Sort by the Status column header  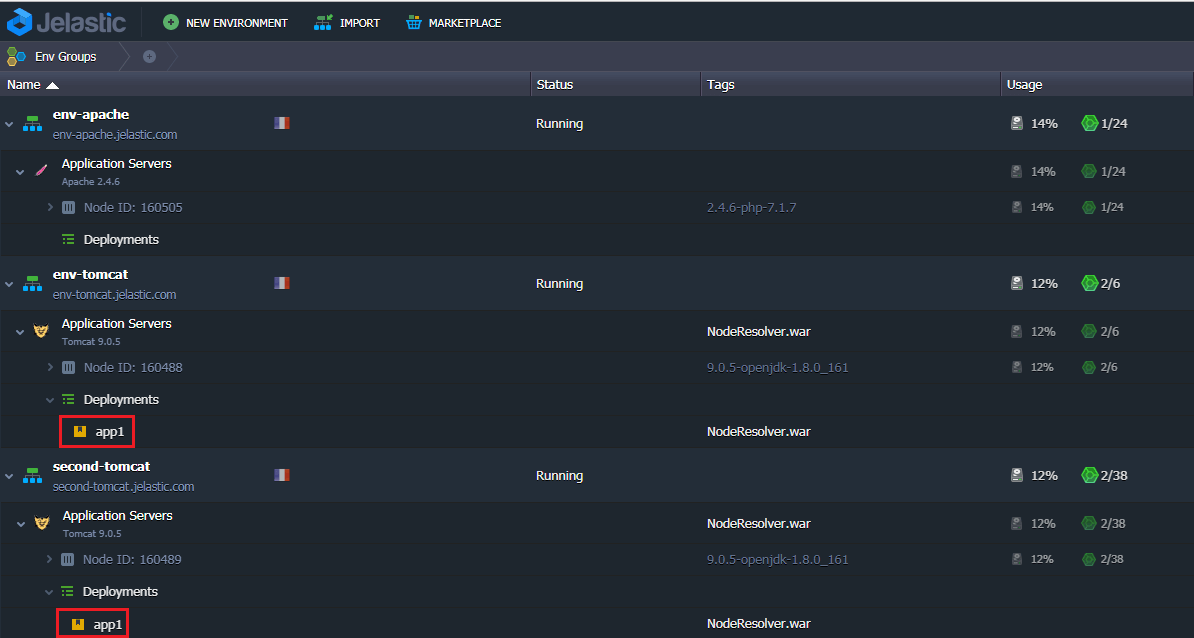click(x=615, y=85)
